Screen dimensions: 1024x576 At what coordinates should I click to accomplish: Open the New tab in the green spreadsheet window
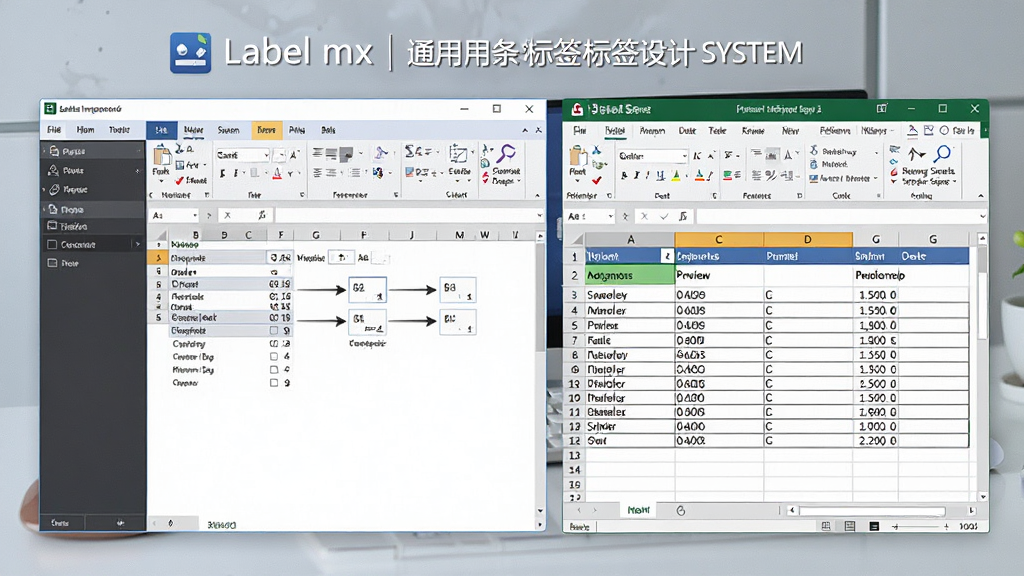tap(790, 131)
